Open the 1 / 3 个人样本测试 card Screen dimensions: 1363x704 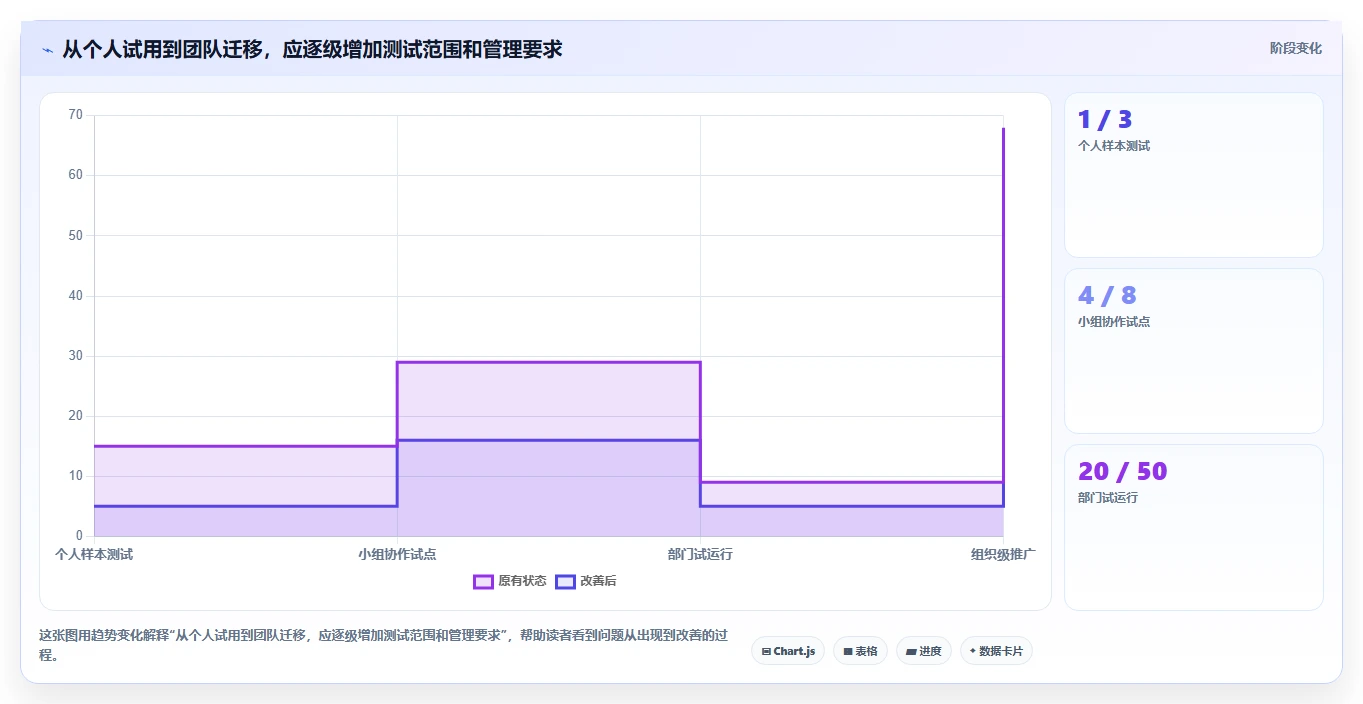tap(1194, 175)
